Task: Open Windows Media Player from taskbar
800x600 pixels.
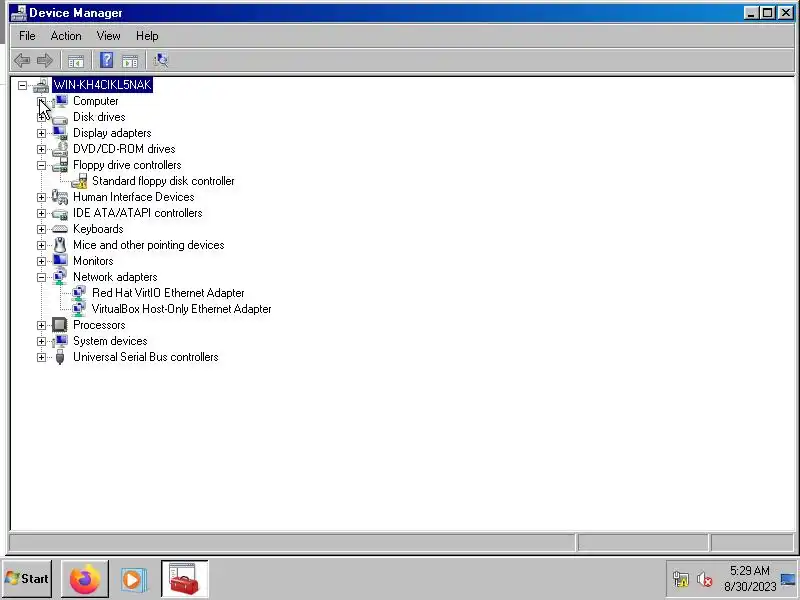Action: (x=134, y=580)
